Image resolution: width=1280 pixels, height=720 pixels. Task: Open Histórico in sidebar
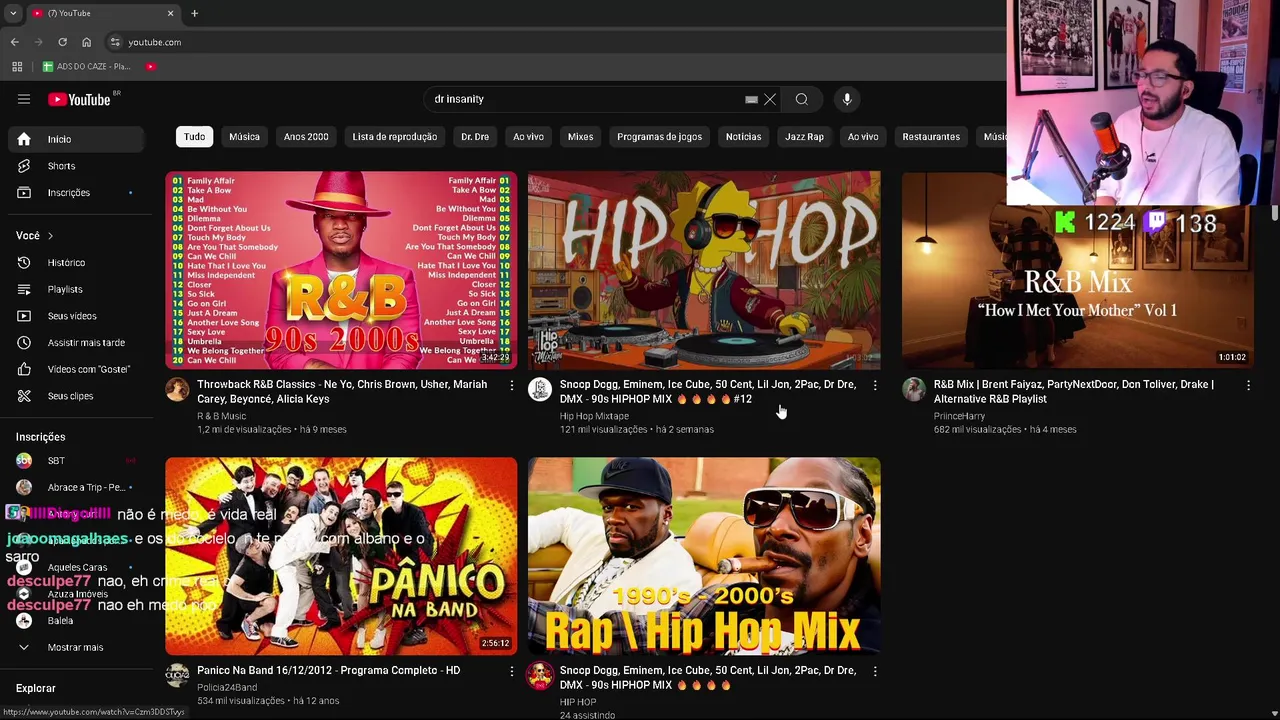(75, 262)
